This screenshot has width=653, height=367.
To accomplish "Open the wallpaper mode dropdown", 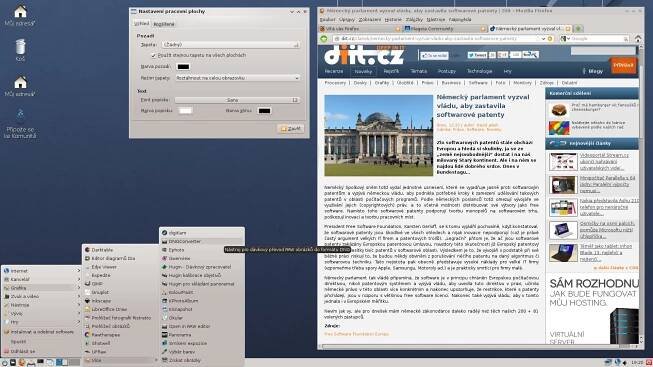I will (x=237, y=78).
